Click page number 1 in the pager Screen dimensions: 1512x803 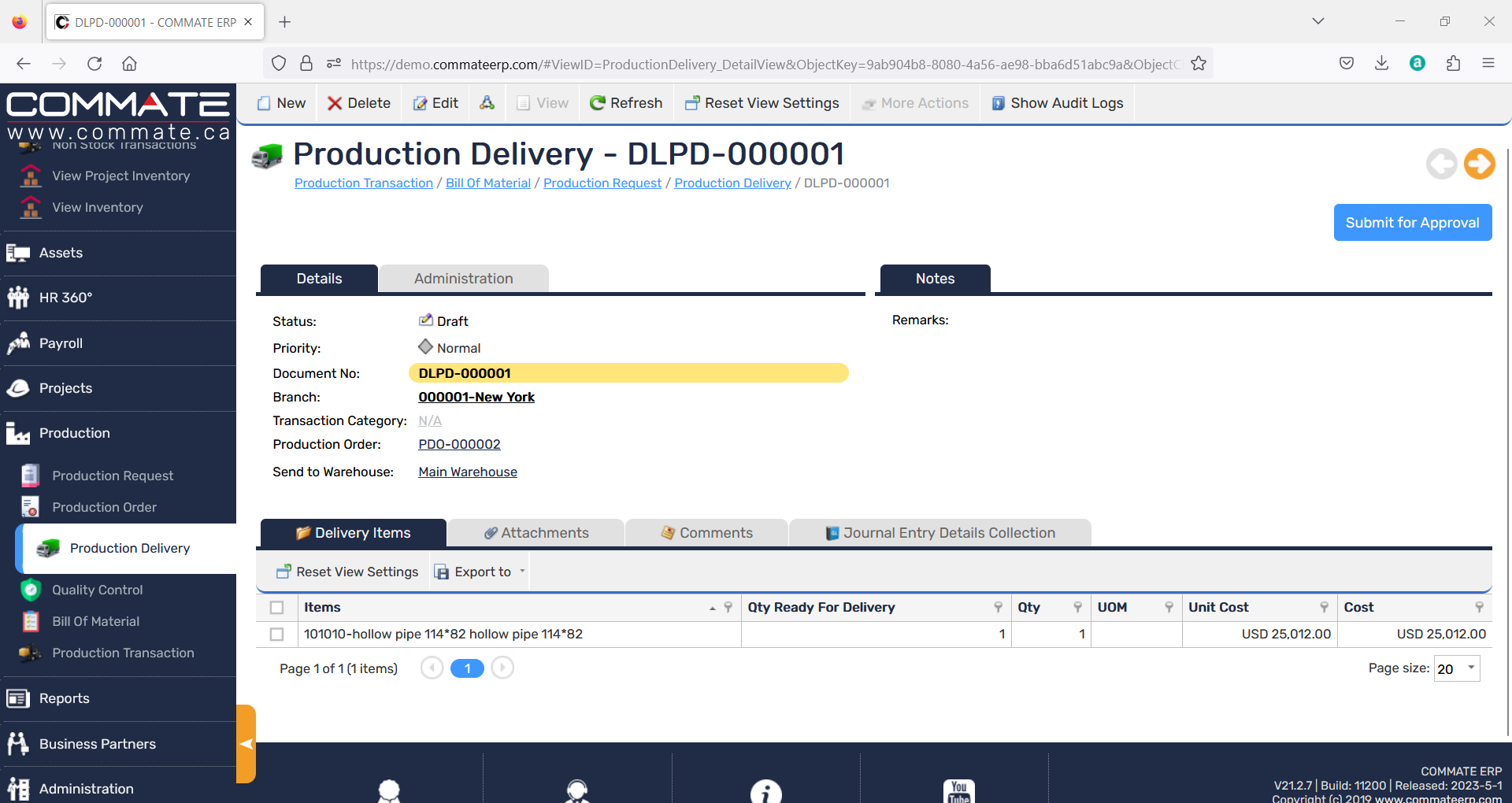(x=467, y=668)
